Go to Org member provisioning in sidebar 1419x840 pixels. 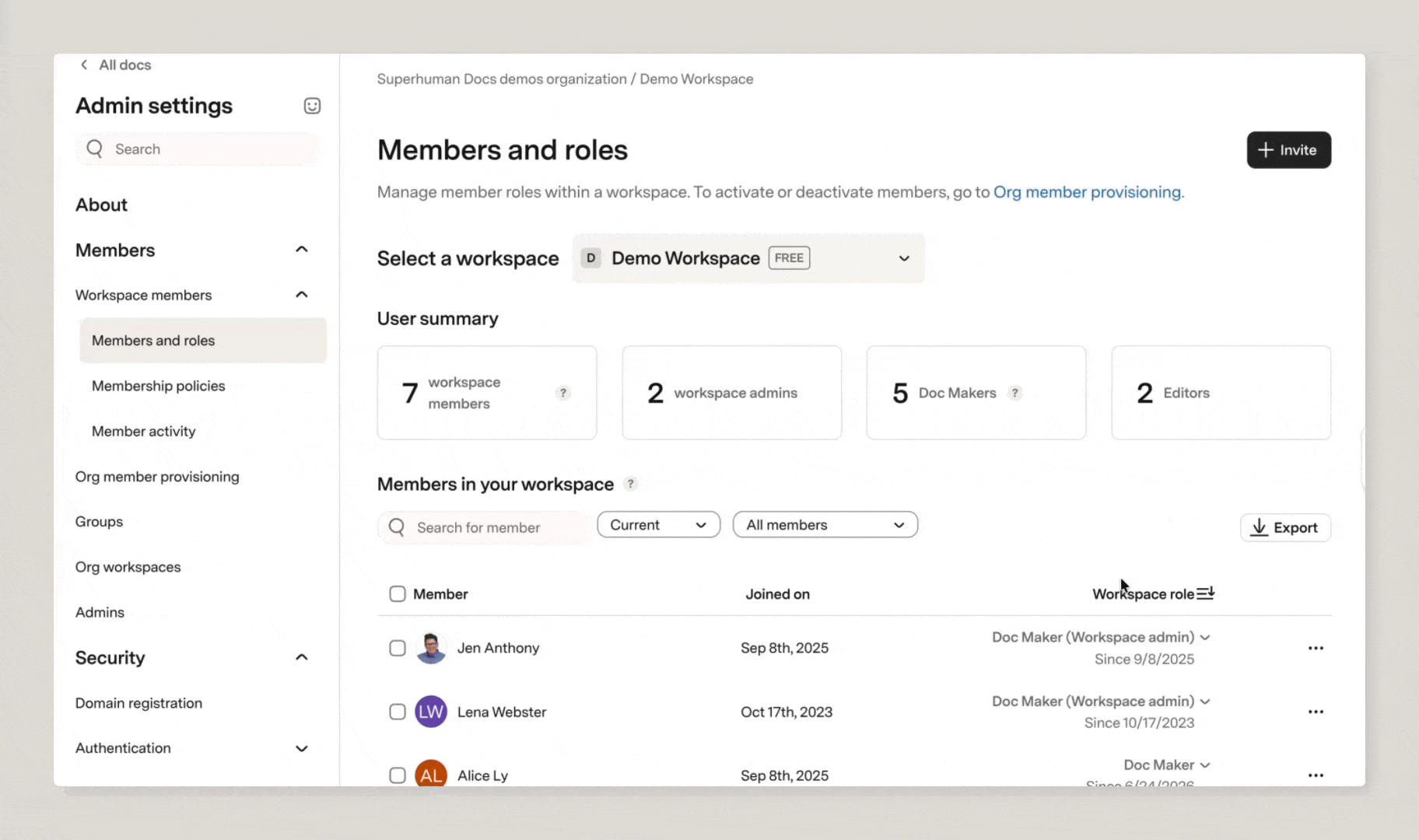coord(157,476)
